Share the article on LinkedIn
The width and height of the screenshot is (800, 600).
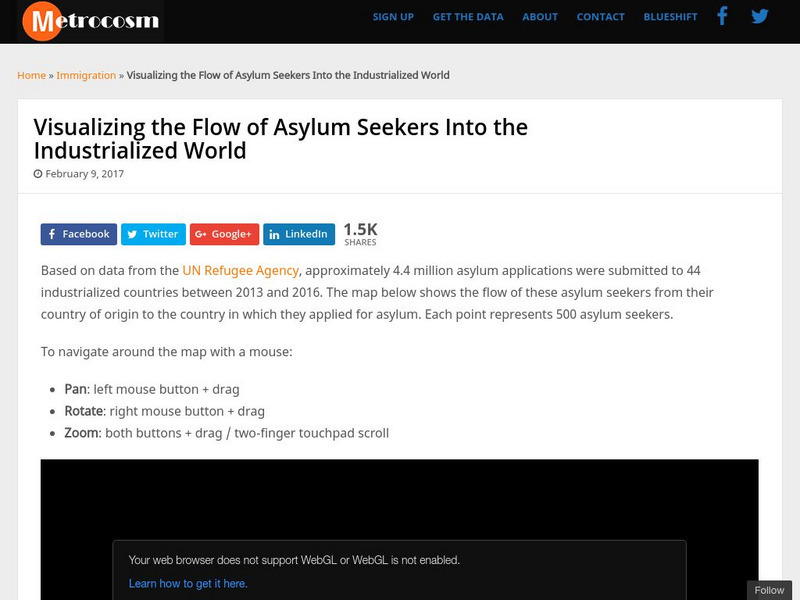299,234
